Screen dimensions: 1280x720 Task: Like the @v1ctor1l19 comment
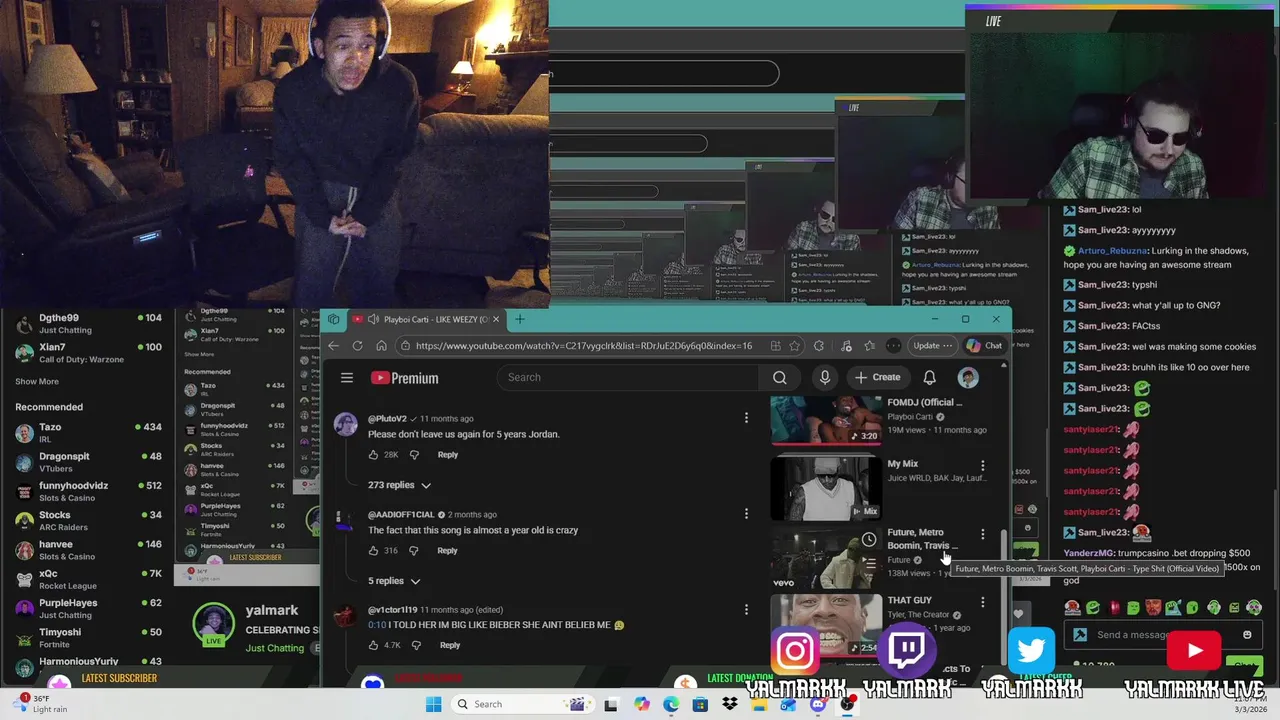tap(374, 645)
